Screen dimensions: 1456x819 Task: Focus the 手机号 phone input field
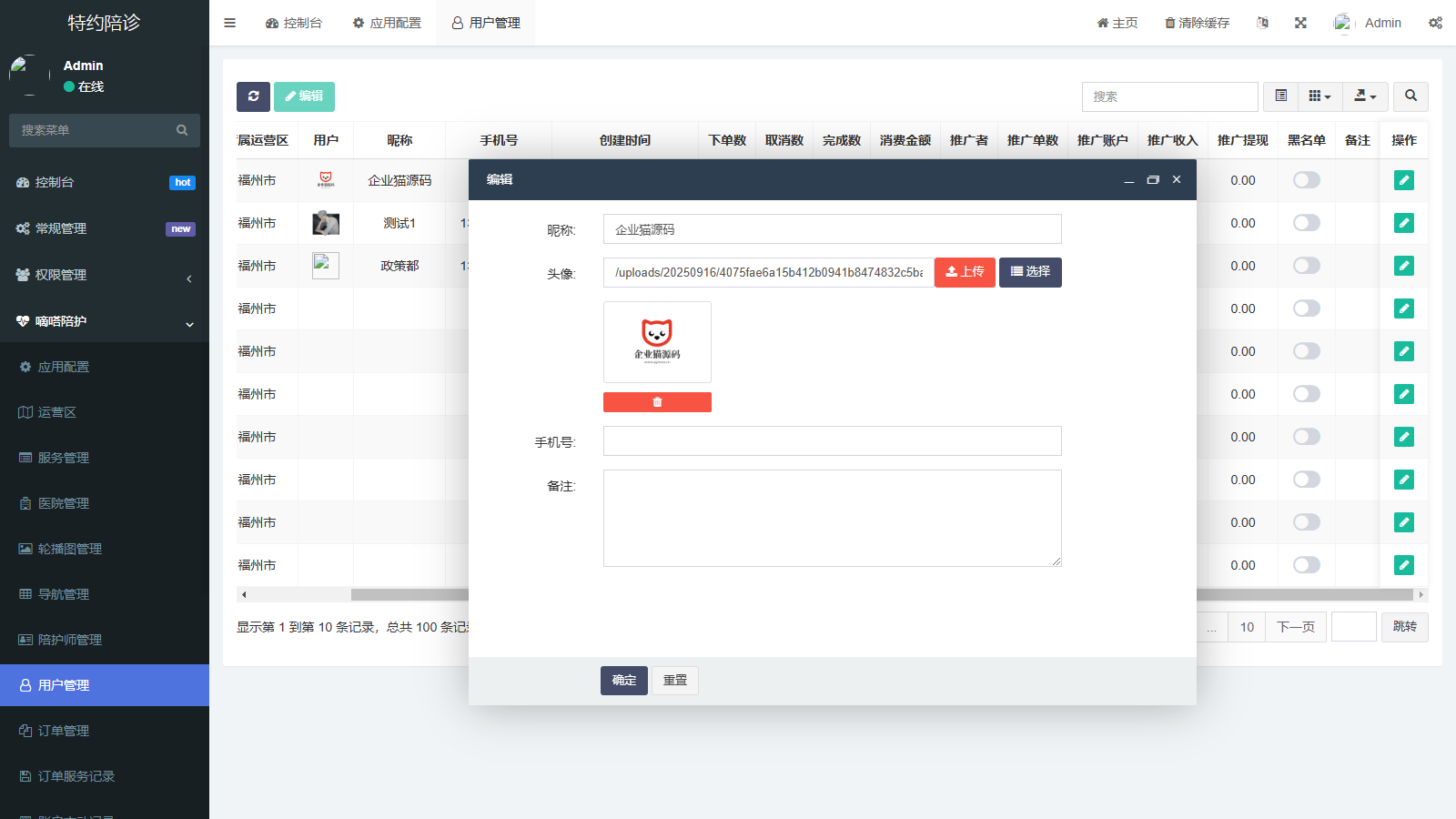pyautogui.click(x=833, y=441)
